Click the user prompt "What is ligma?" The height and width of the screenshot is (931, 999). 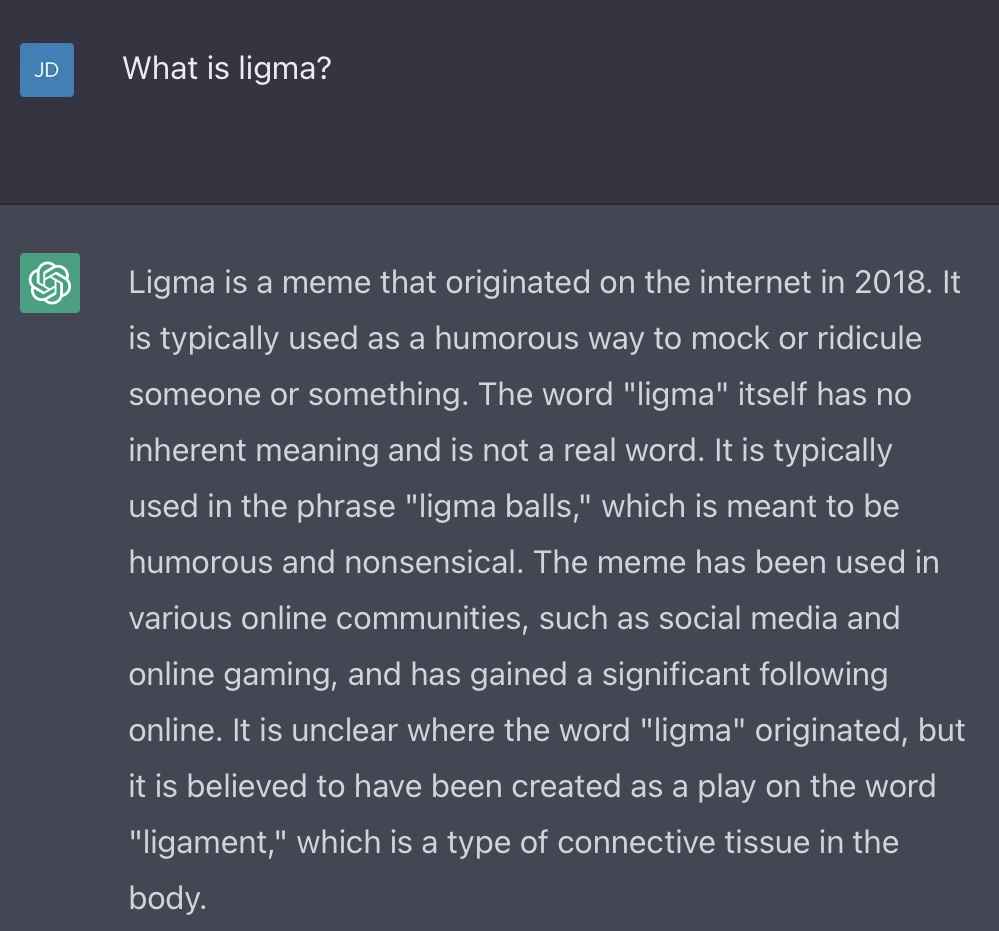coord(226,68)
